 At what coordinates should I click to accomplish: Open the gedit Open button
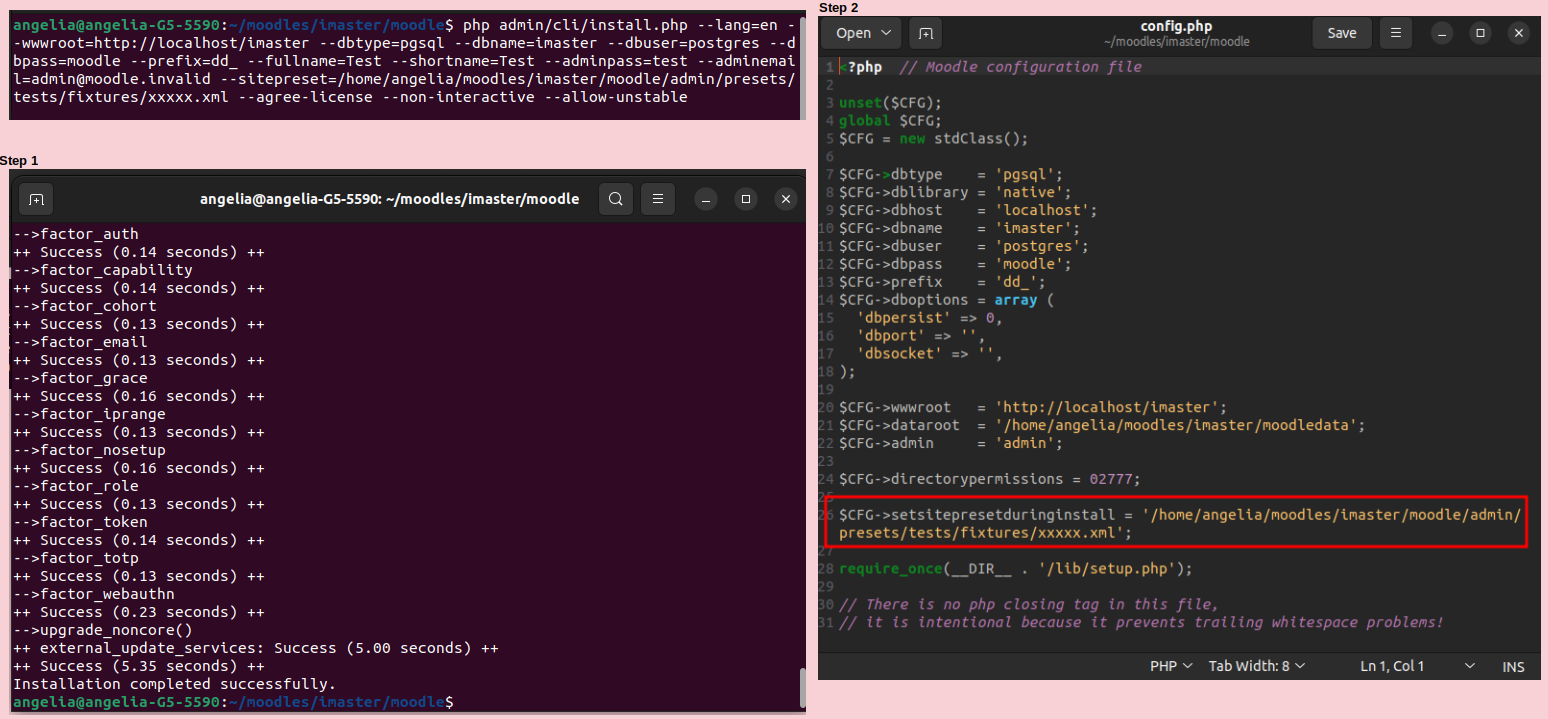(861, 33)
